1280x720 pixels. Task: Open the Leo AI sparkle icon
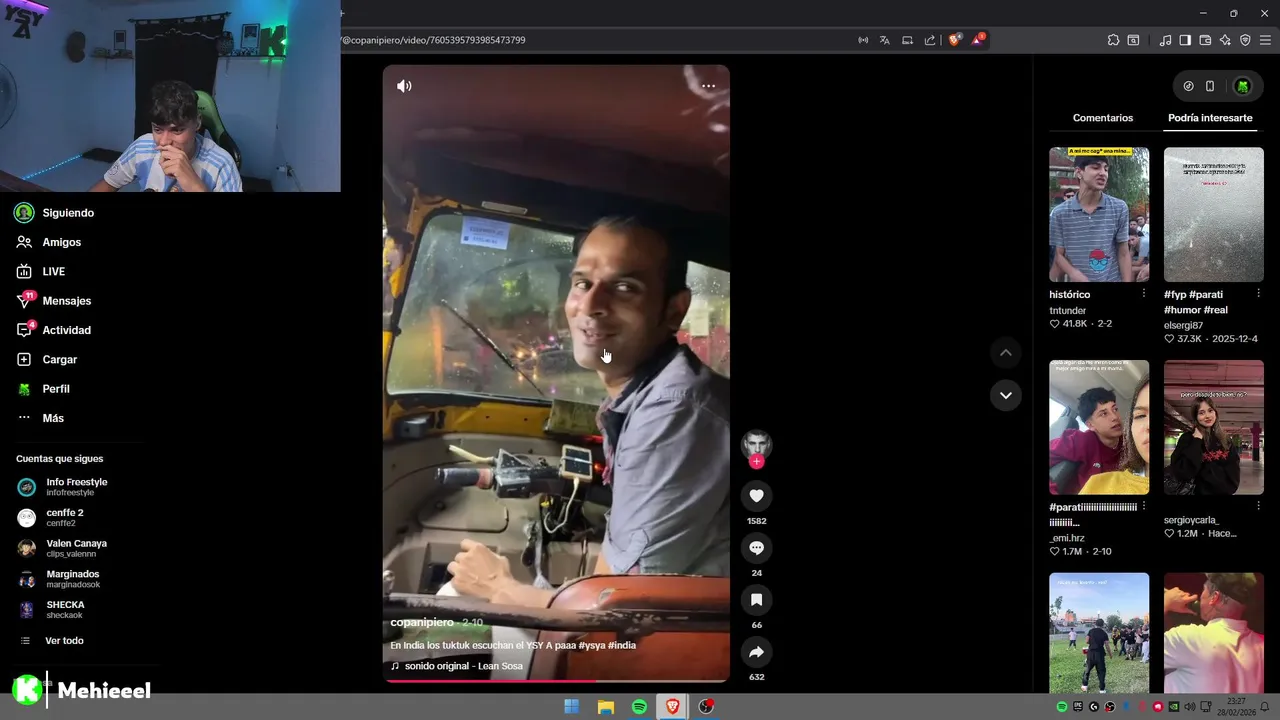[x=1225, y=40]
